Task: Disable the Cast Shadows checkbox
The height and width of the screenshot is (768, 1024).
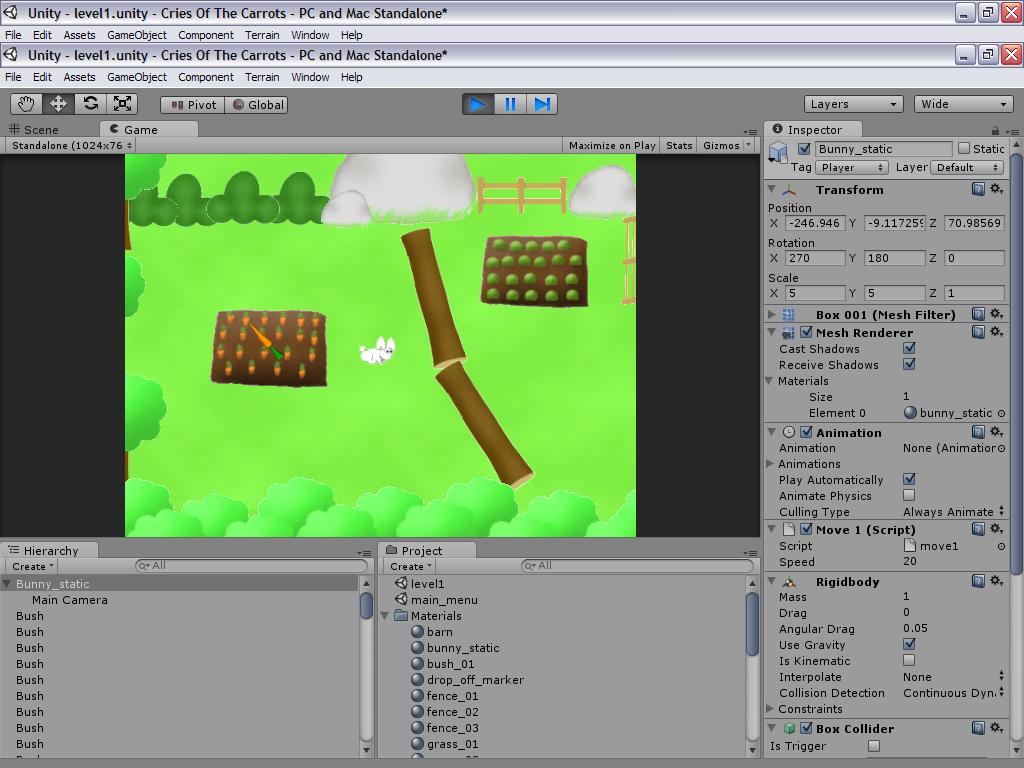Action: (x=909, y=348)
